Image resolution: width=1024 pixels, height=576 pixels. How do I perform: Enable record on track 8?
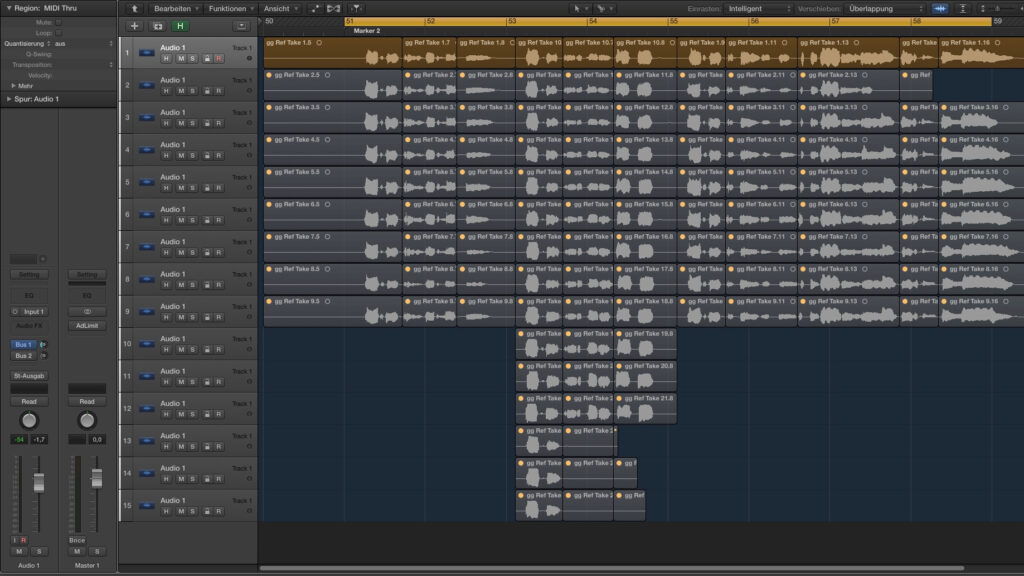click(x=219, y=285)
